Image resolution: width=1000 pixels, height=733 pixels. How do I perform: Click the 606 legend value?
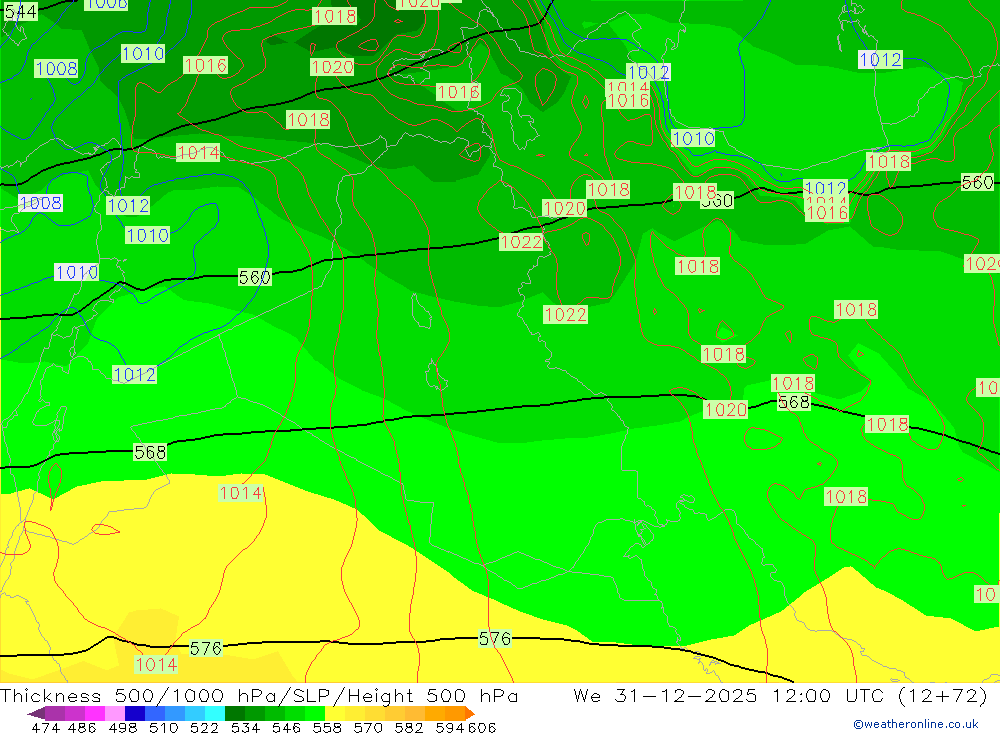[481, 727]
